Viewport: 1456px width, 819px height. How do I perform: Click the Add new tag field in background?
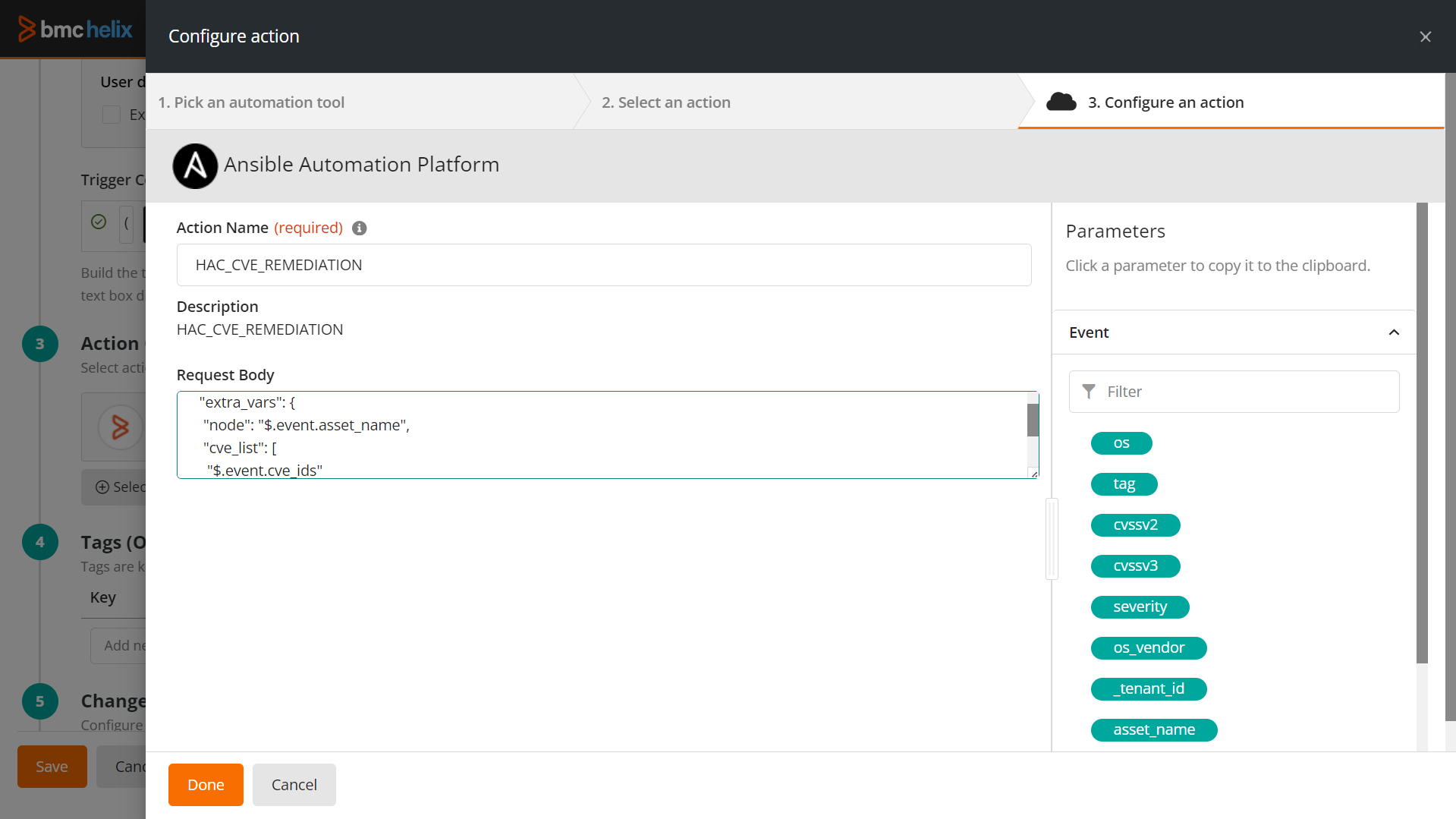pyautogui.click(x=118, y=646)
